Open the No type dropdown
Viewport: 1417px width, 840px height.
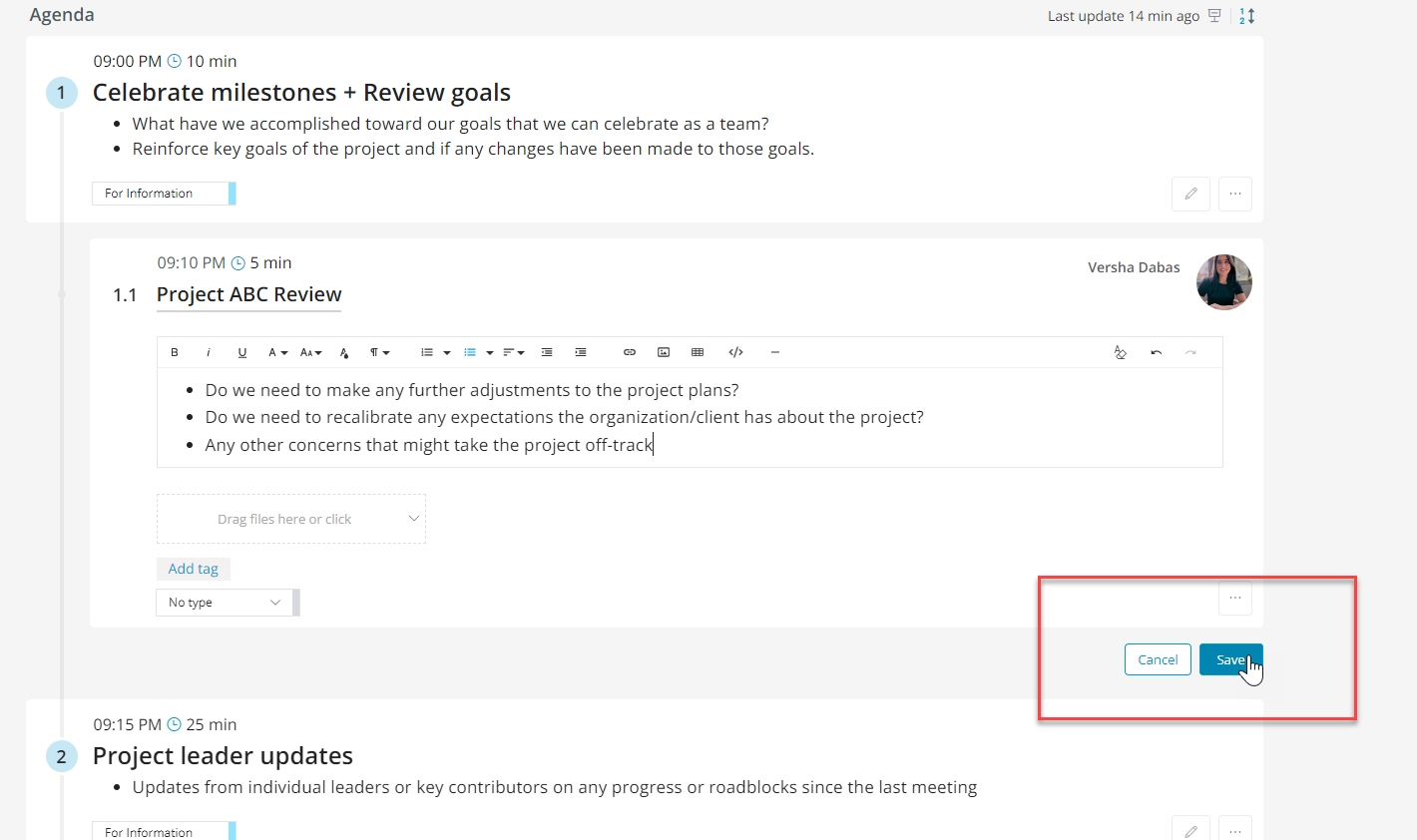point(225,603)
